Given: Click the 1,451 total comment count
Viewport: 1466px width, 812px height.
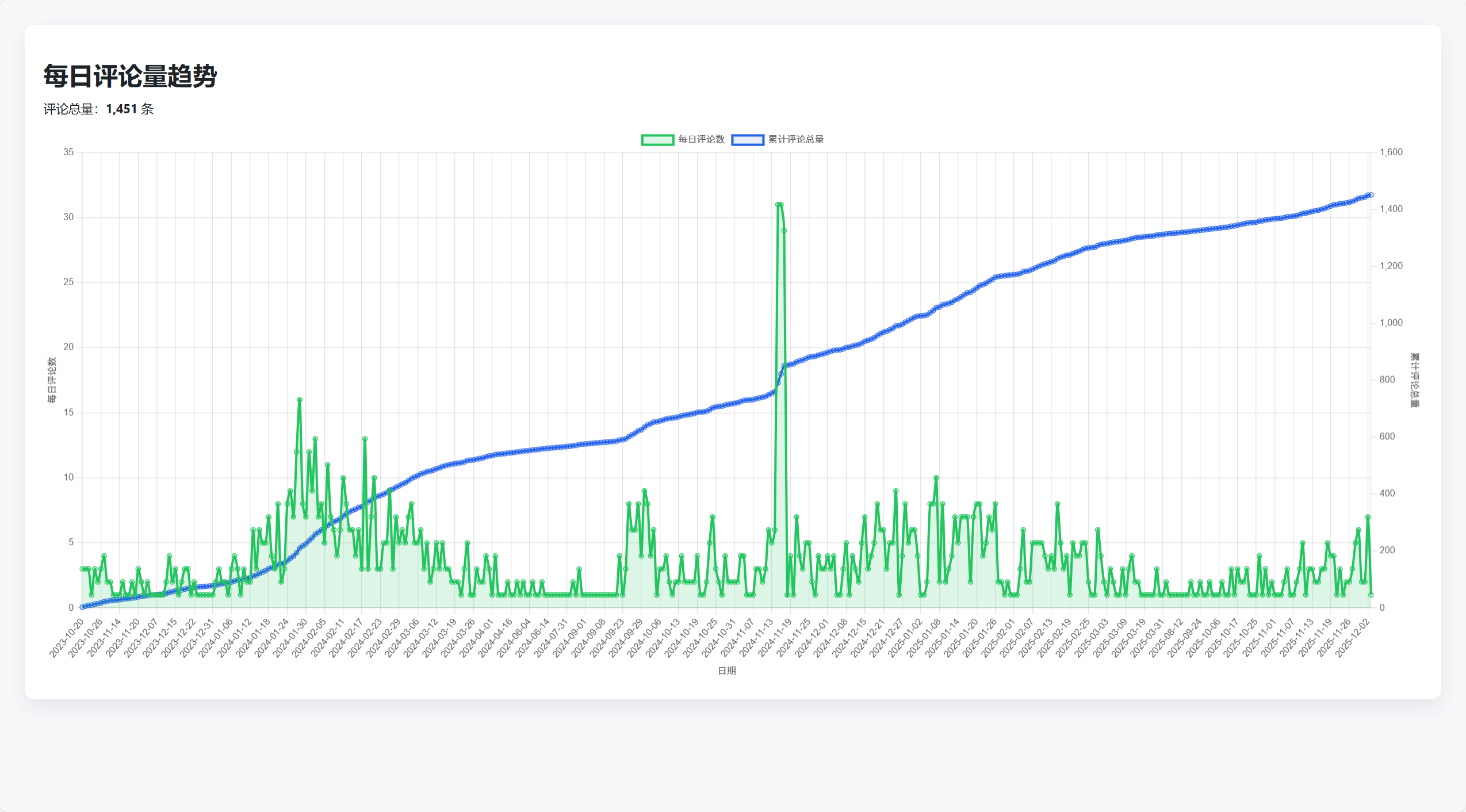Looking at the screenshot, I should click(x=121, y=109).
